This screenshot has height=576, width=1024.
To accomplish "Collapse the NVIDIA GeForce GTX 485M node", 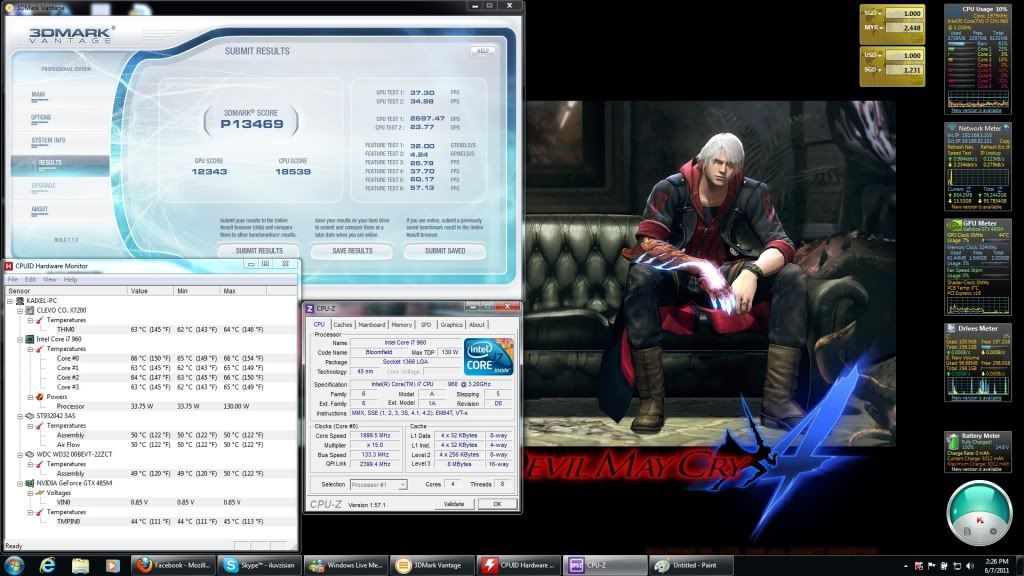I will [x=18, y=482].
